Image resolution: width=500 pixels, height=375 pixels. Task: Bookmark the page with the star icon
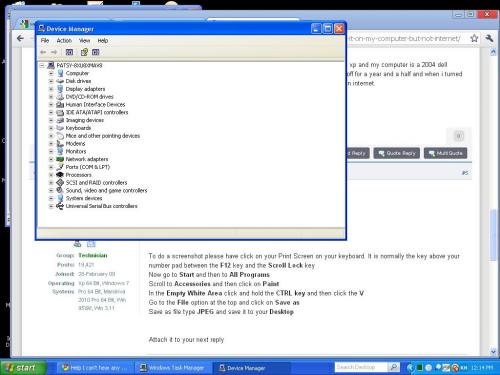(474, 38)
